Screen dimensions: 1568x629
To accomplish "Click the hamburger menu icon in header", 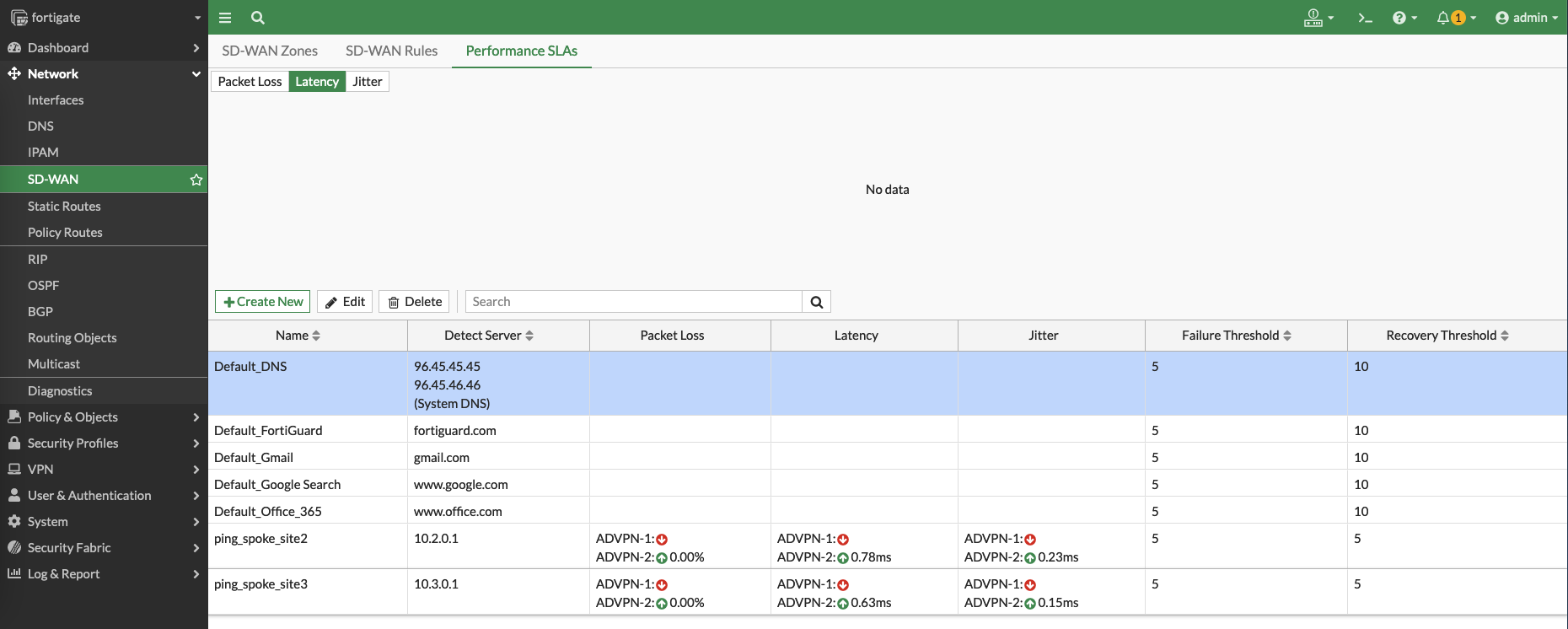I will (x=225, y=18).
